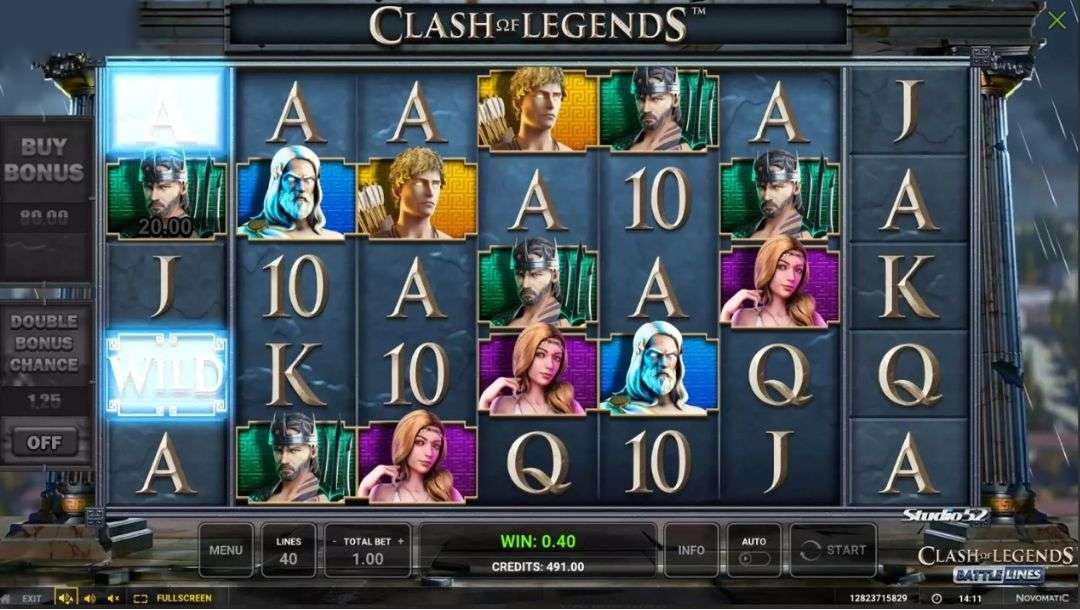Turn on Double Bonus Chance OFF switch
The width and height of the screenshot is (1080, 610).
coord(44,443)
